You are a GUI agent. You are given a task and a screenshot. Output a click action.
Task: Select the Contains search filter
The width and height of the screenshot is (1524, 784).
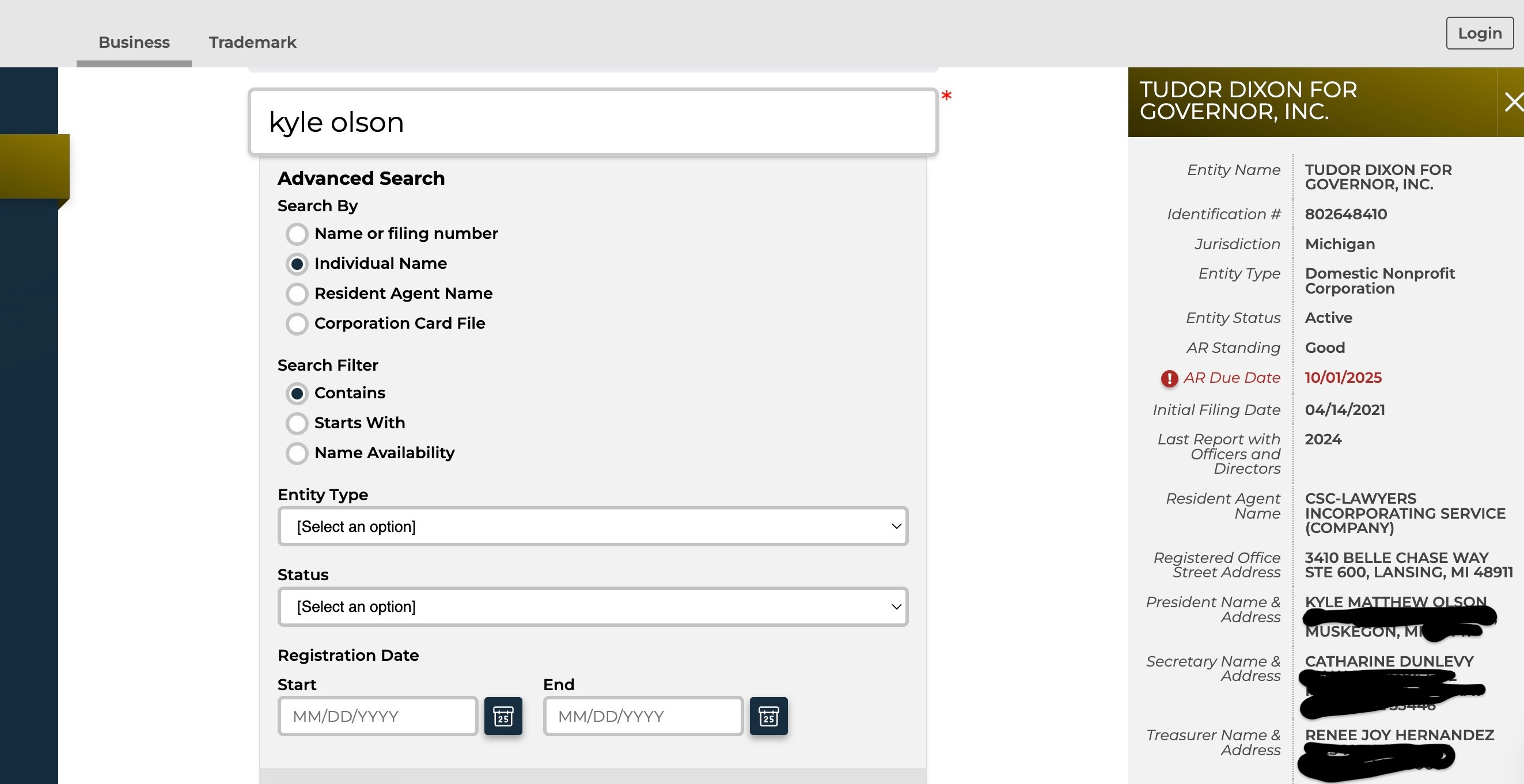pos(297,393)
